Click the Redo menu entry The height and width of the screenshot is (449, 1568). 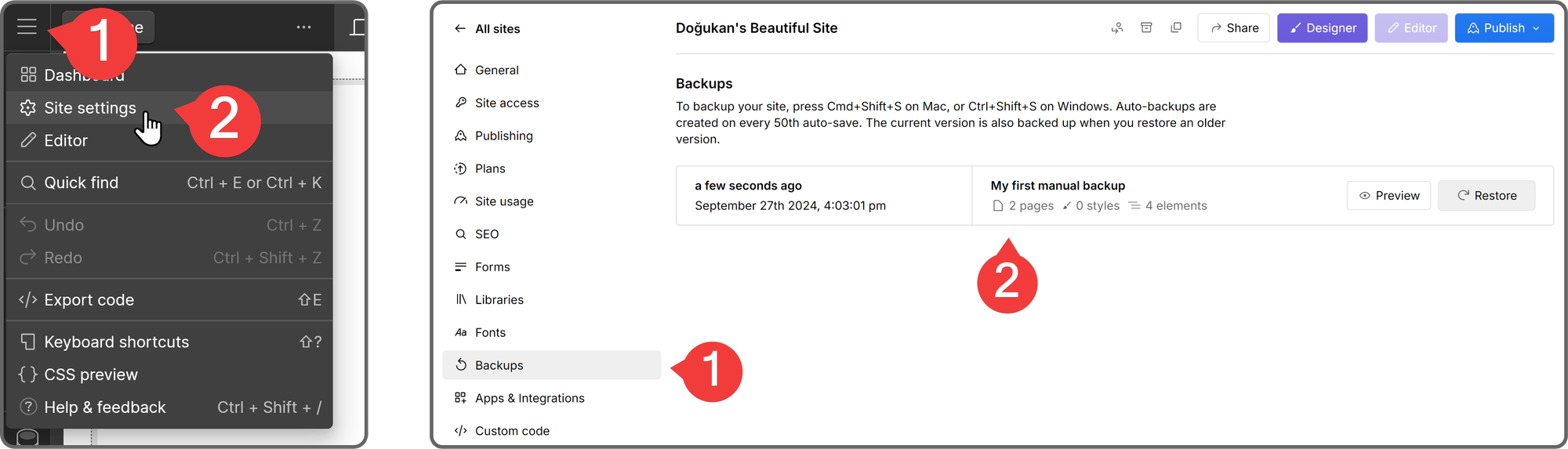point(169,258)
